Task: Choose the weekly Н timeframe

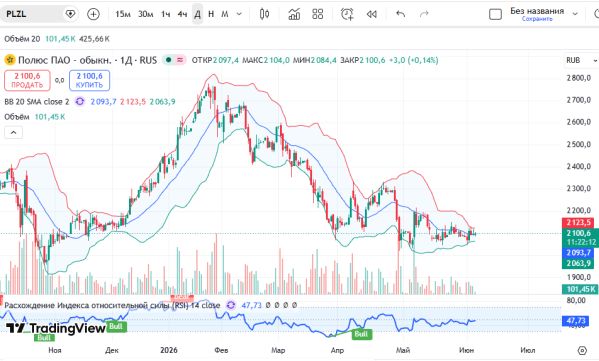Action: [211, 14]
